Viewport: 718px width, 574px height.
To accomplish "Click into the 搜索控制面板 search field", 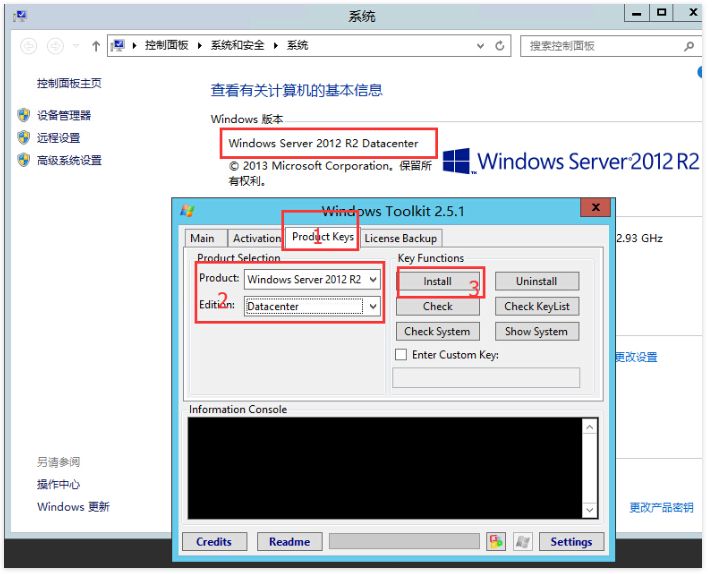I will pos(600,46).
